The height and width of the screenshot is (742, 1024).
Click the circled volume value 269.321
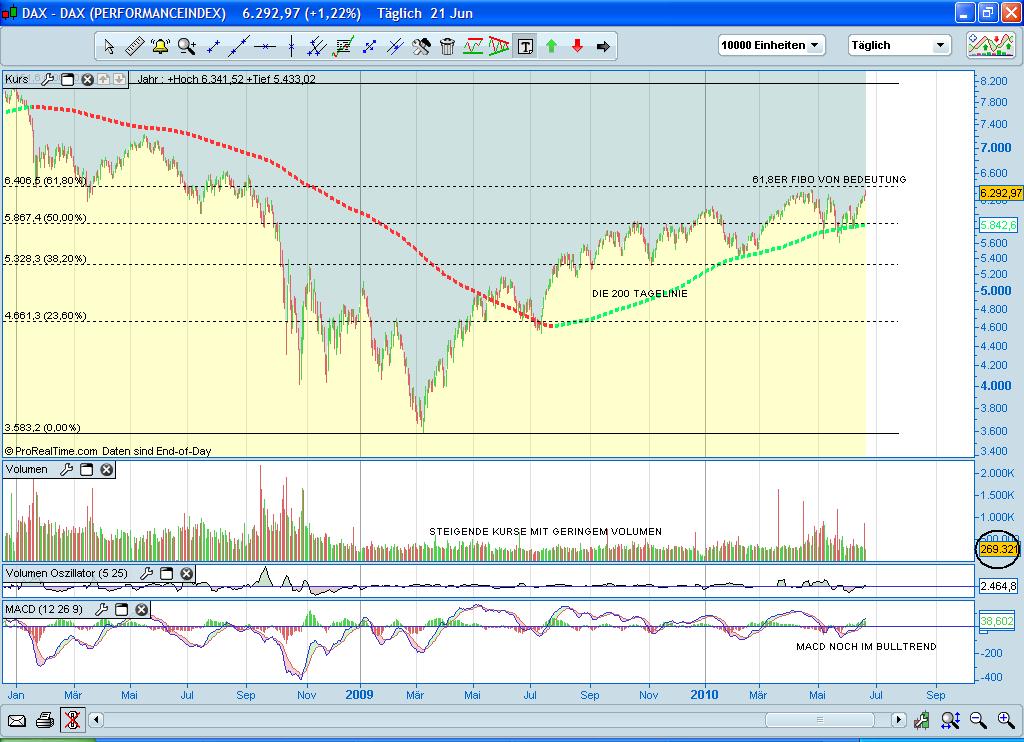(x=999, y=549)
